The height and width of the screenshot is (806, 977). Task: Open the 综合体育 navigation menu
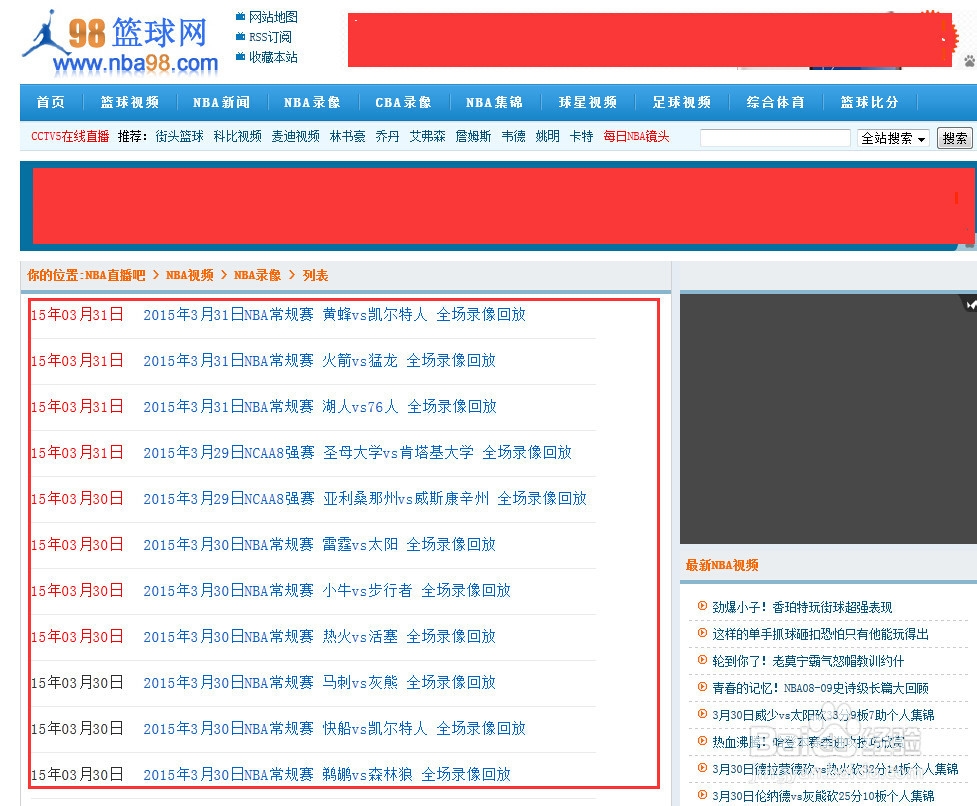776,102
